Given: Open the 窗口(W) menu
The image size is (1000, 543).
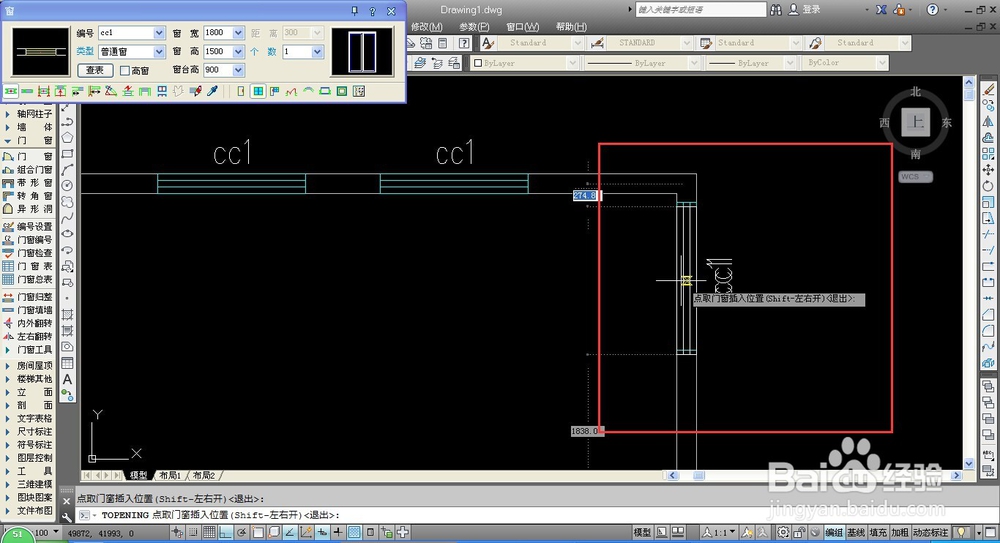Looking at the screenshot, I should [522, 27].
